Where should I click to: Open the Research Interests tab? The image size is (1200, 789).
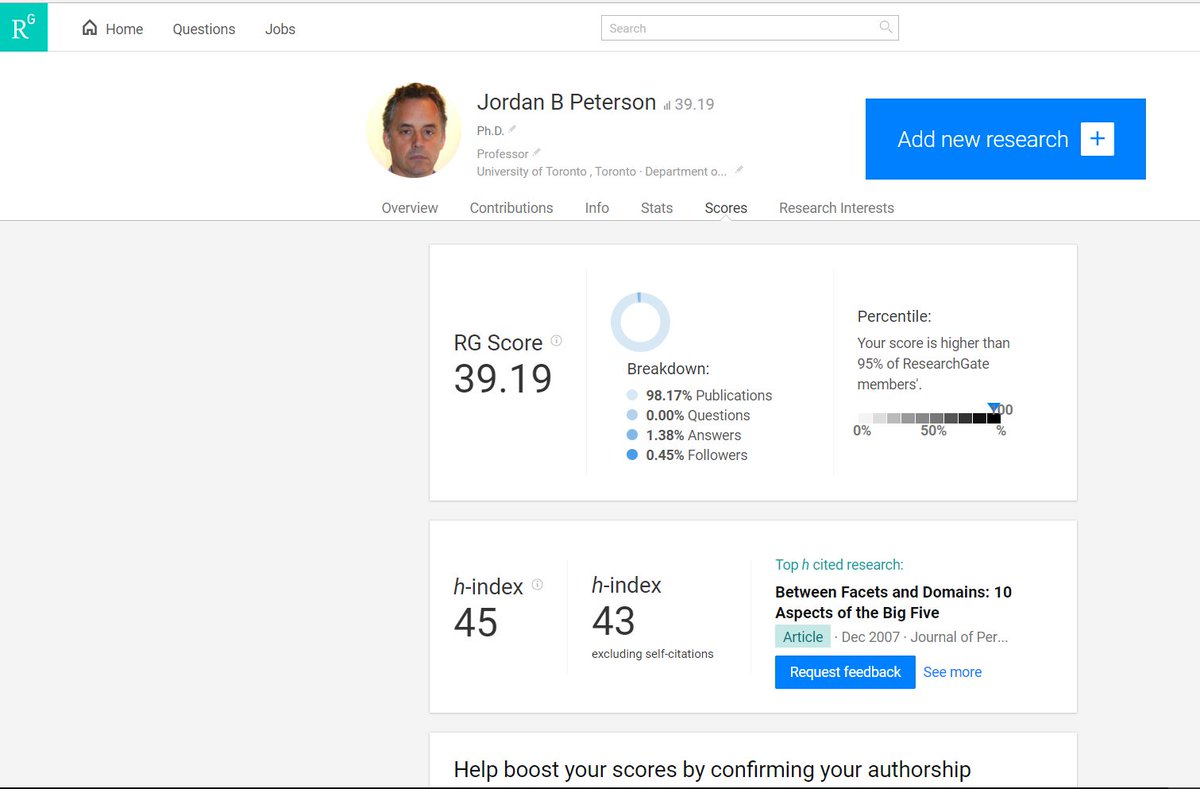click(x=836, y=208)
